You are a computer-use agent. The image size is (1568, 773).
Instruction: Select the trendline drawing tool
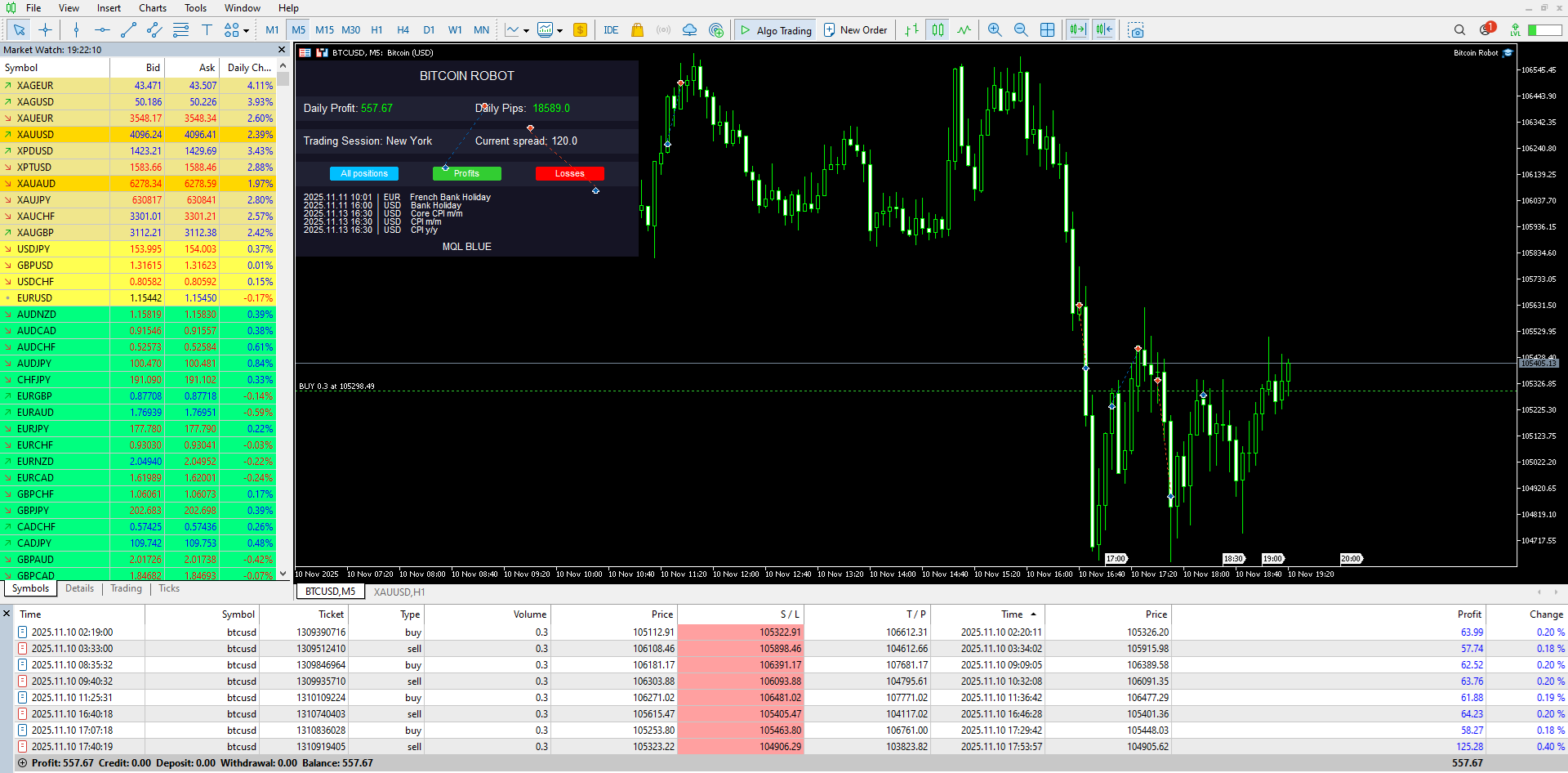click(128, 30)
